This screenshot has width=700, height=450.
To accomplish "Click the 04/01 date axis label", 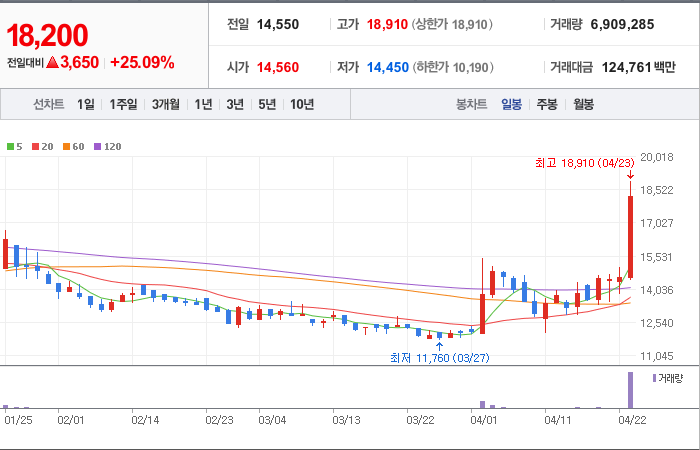I will point(483,420).
